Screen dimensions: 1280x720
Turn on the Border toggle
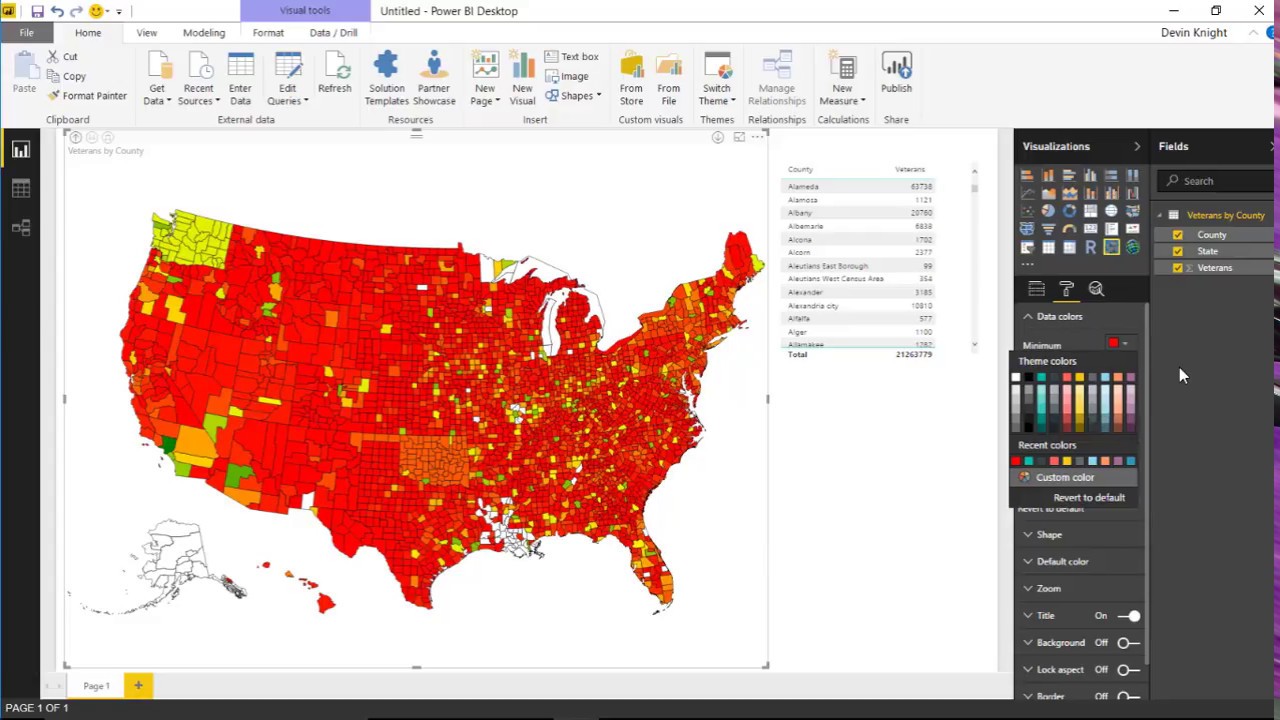[1129, 696]
